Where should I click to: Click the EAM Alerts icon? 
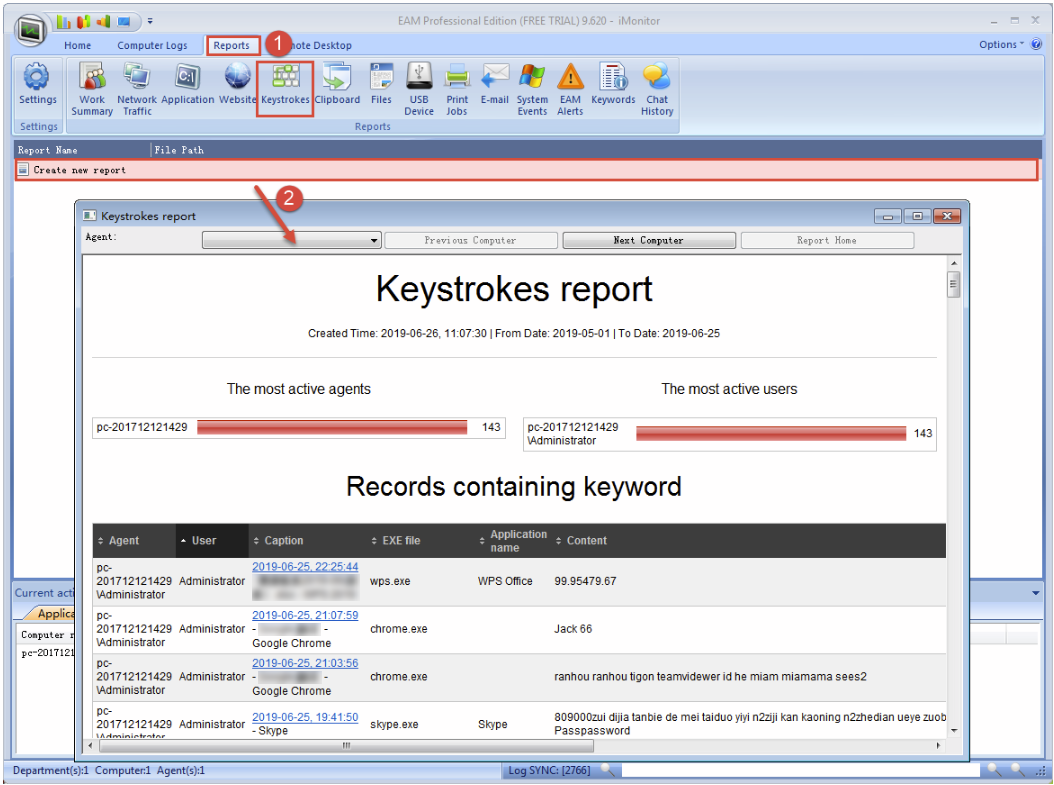tap(570, 88)
